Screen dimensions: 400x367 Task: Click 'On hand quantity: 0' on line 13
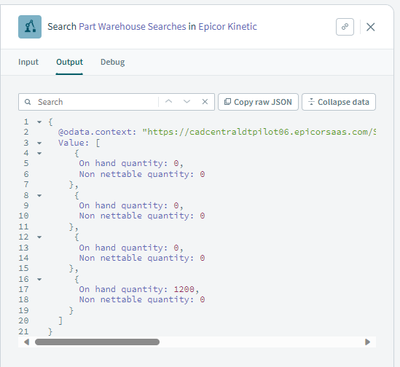131,248
